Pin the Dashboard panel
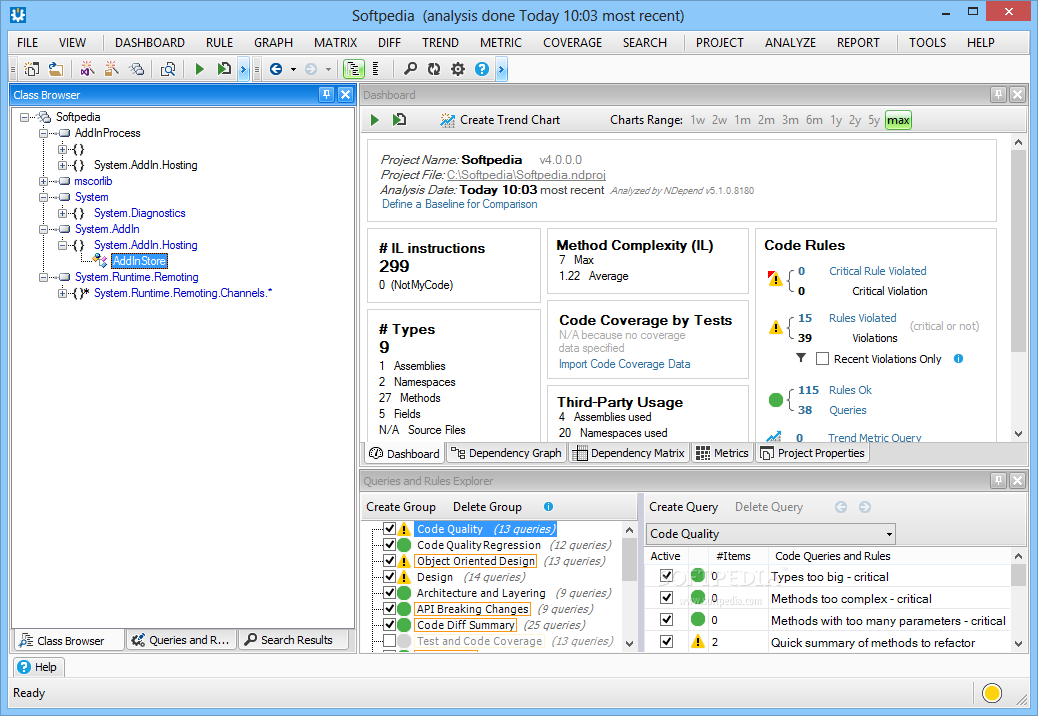 pos(998,95)
